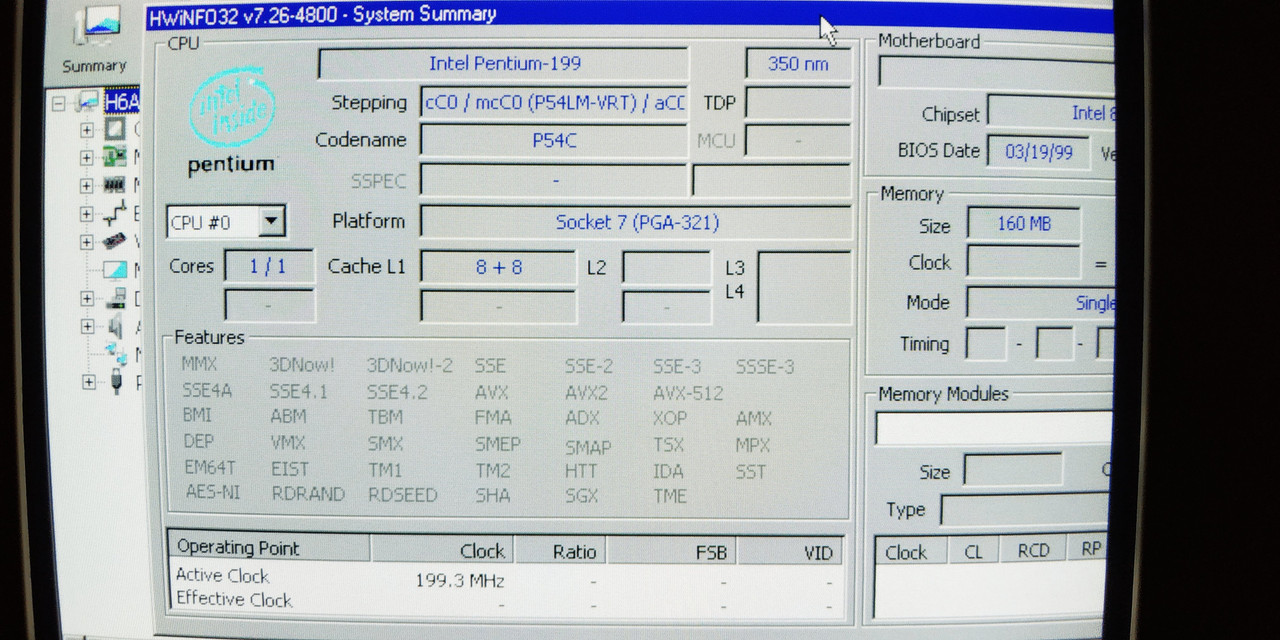Screen dimensions: 1280x640
Task: Click the AES-NI feature label
Action: 213,492
